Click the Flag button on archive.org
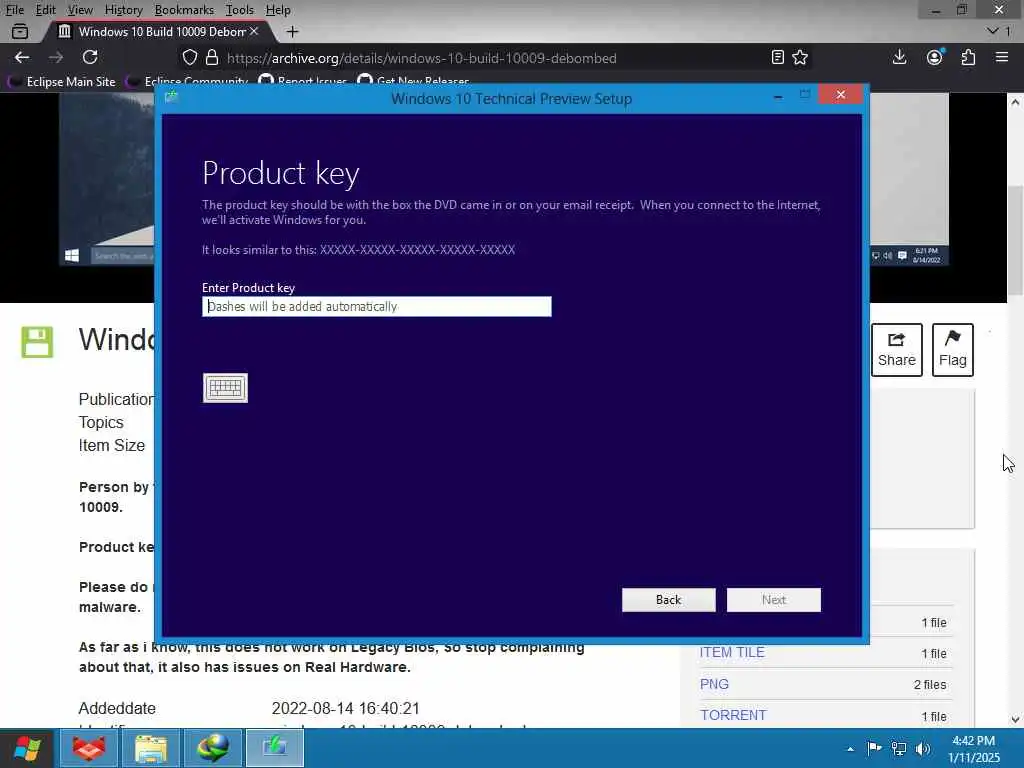Screen dimensions: 1024x768 (953, 349)
